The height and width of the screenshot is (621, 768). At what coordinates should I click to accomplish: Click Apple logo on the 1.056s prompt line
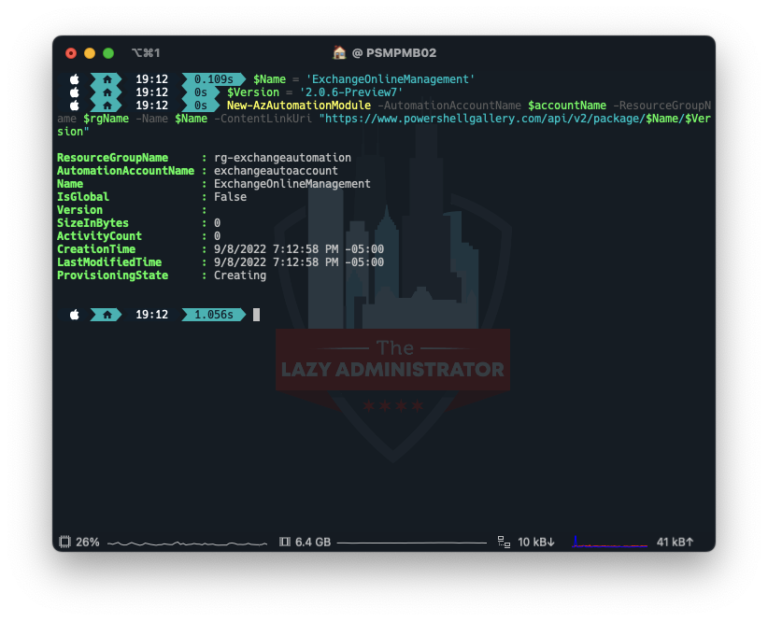tap(74, 315)
